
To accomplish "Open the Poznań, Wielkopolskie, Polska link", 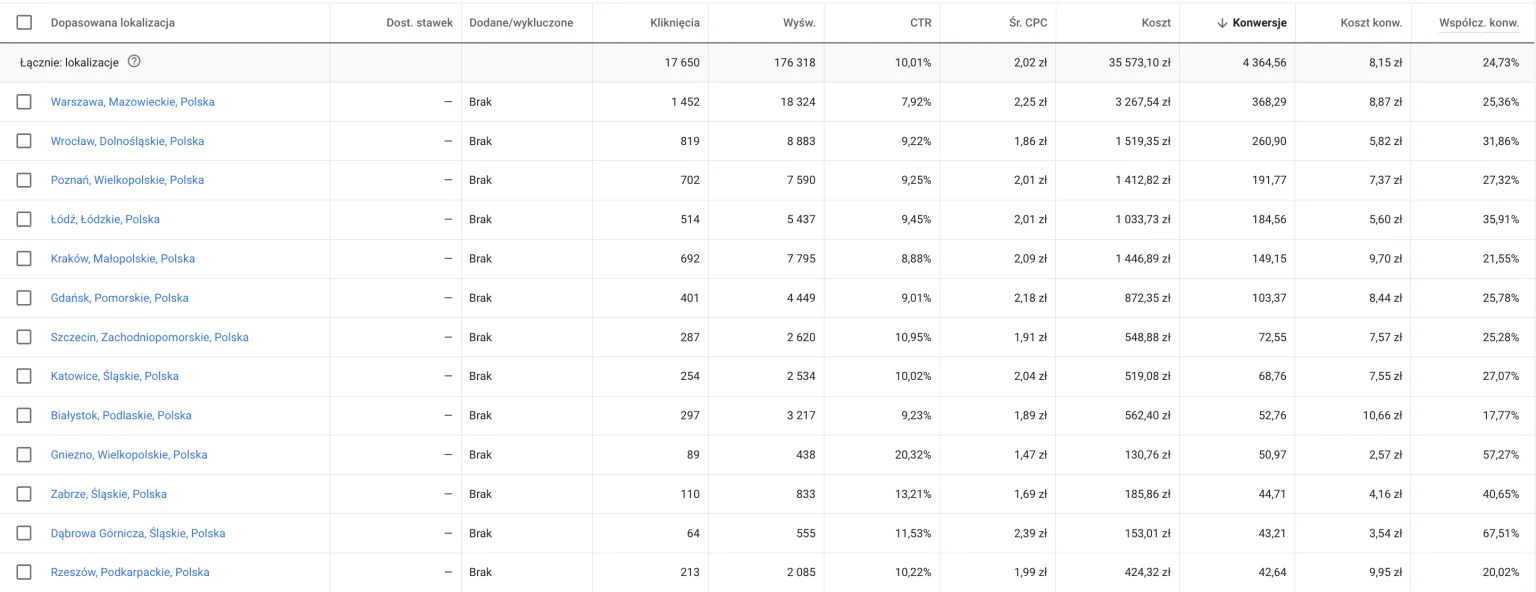I will pos(127,180).
